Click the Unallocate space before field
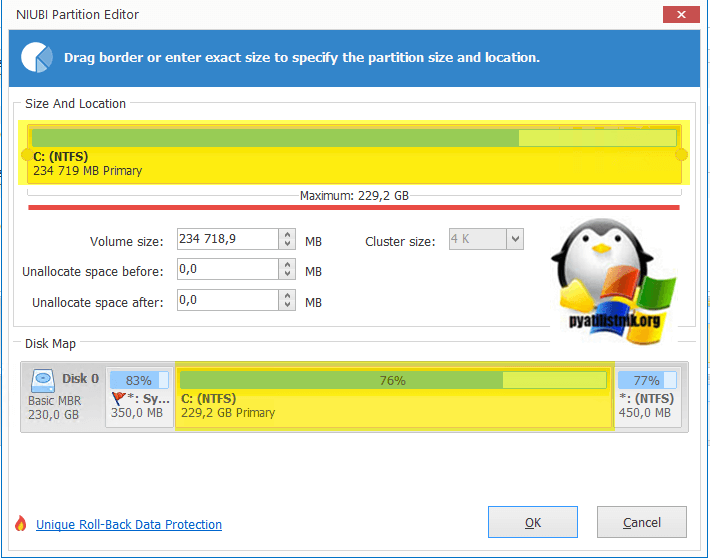The image size is (710, 558). pos(227,269)
